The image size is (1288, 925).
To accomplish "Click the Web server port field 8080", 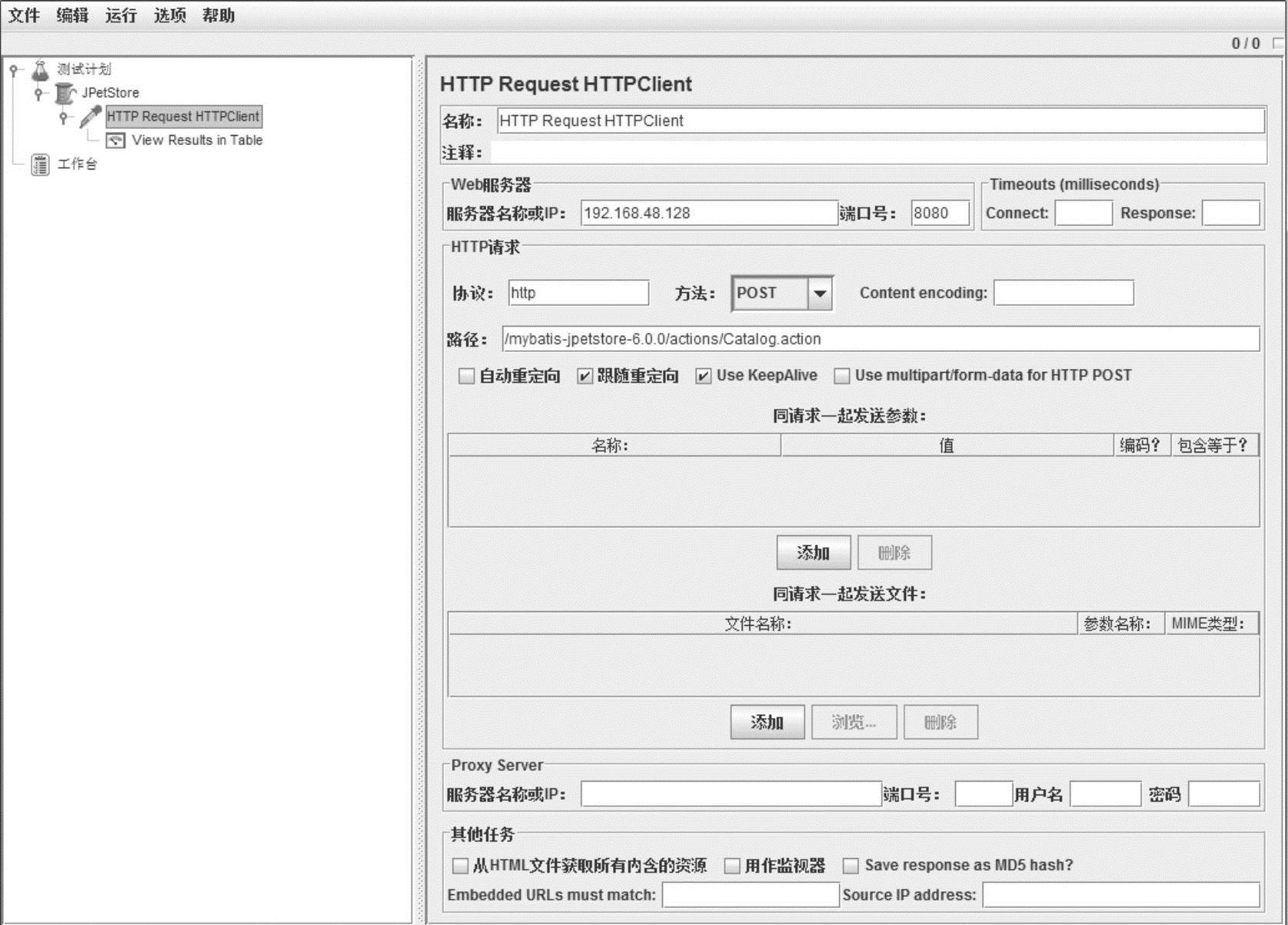I will 940,213.
